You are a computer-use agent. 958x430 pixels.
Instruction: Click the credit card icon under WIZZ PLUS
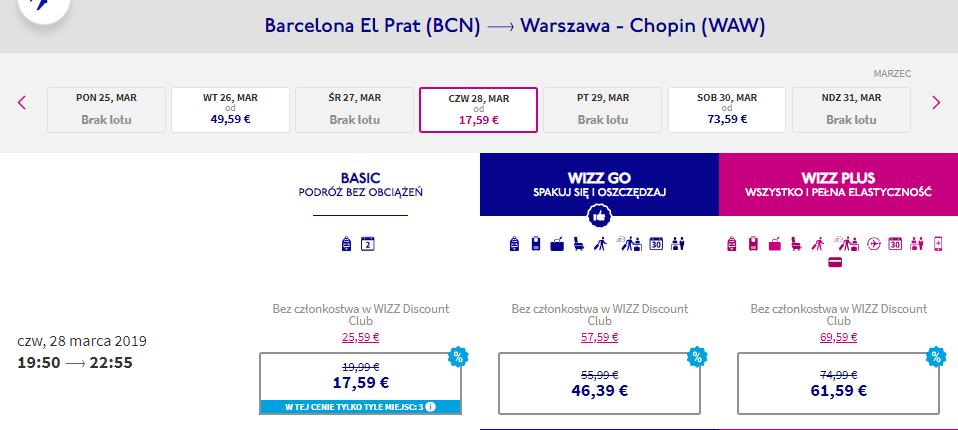coord(835,262)
